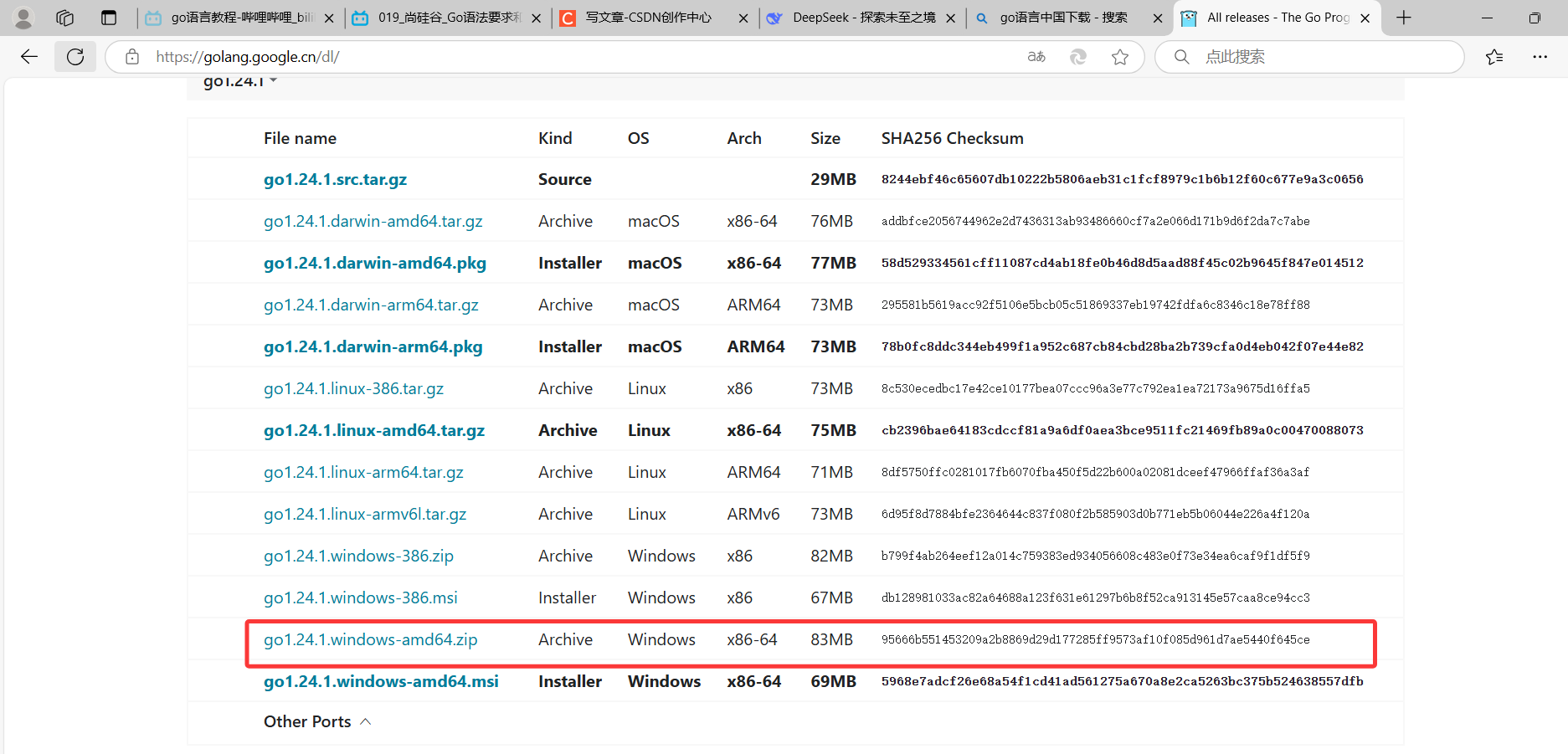Download go1.24.1.windows-amd64.msi installer
Viewport: 1568px width, 754px height.
coord(381,681)
